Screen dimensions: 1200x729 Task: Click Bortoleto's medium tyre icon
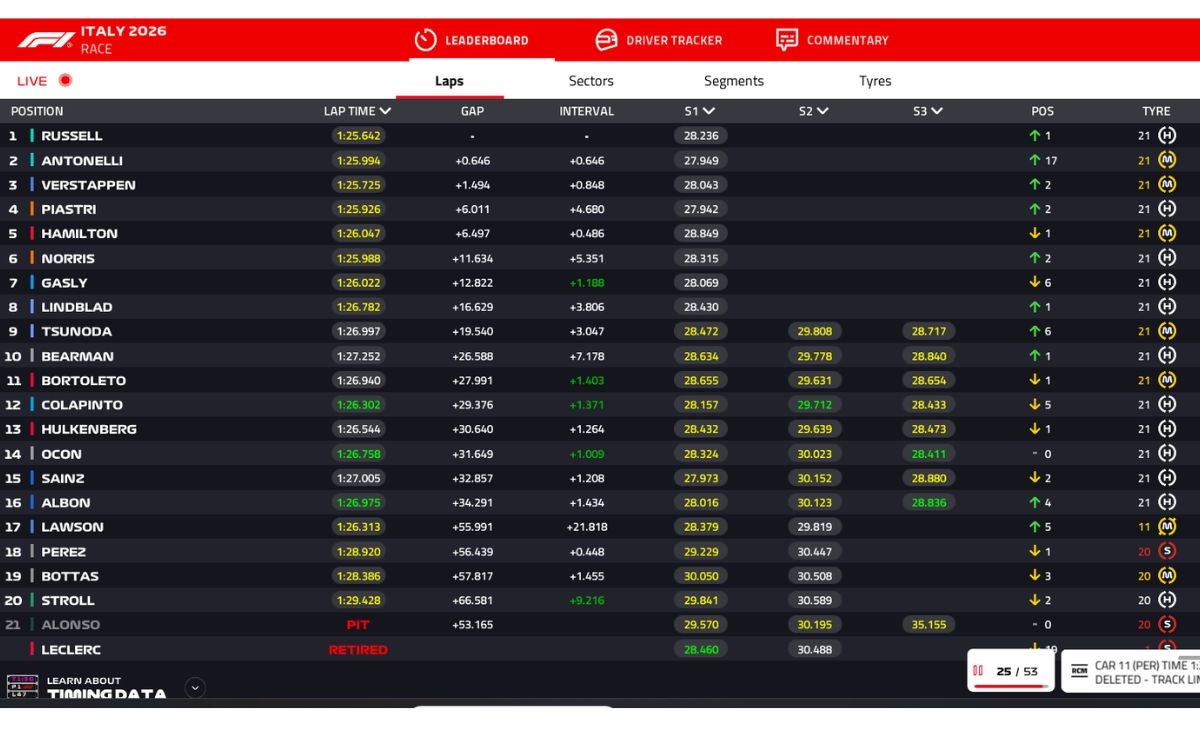tap(1167, 380)
